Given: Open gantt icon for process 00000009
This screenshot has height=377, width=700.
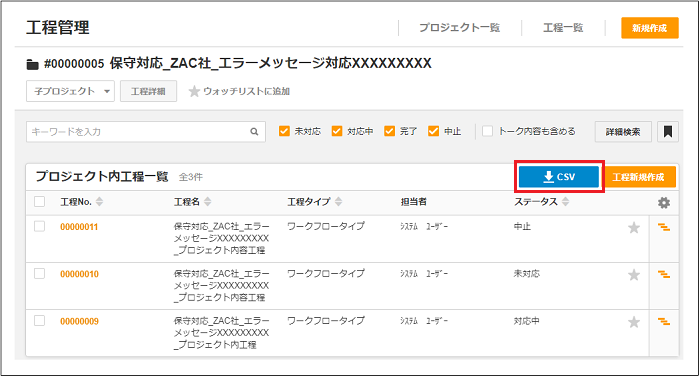Looking at the screenshot, I should (x=664, y=322).
